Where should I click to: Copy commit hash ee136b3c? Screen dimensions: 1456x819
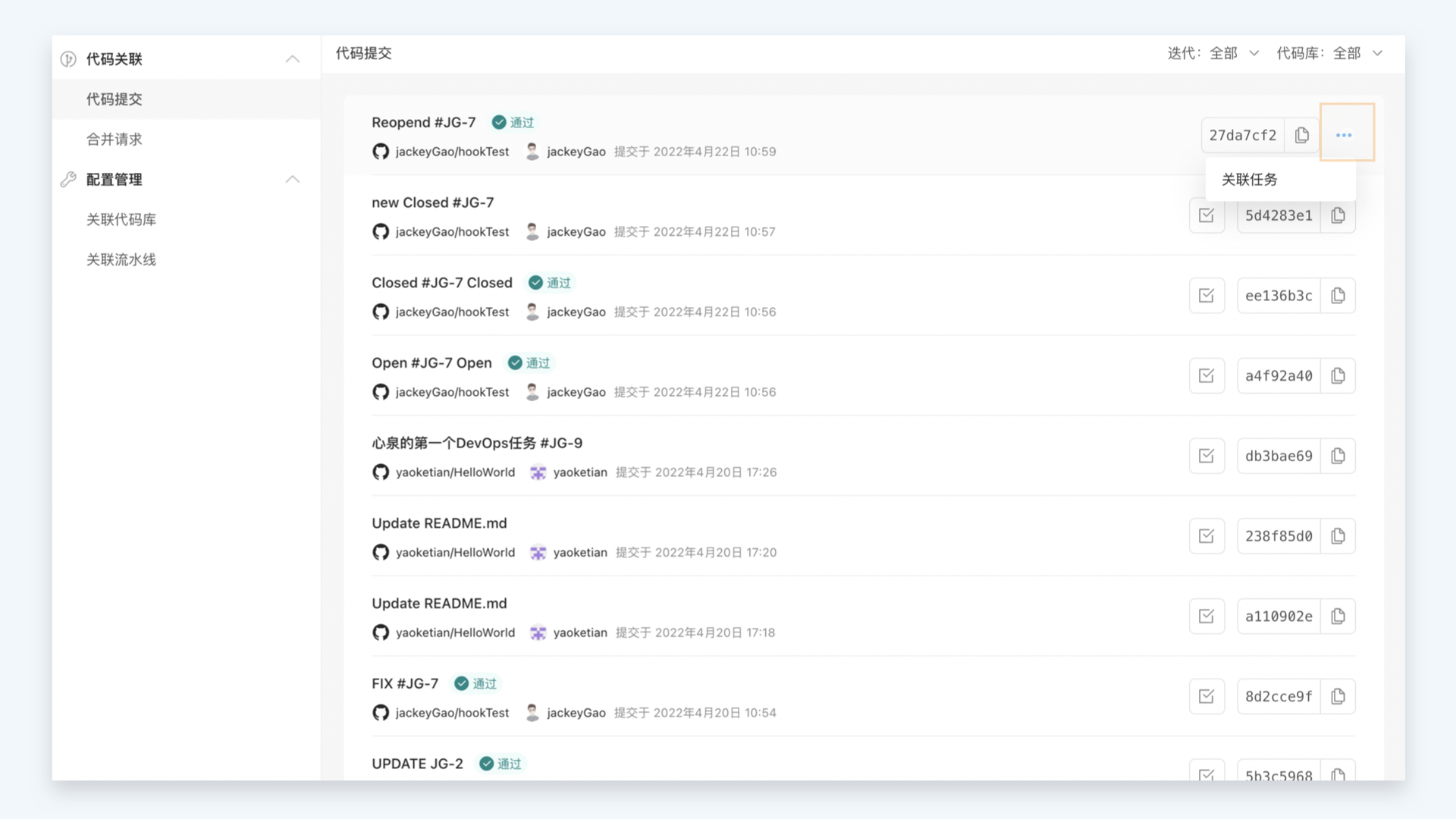click(x=1338, y=296)
